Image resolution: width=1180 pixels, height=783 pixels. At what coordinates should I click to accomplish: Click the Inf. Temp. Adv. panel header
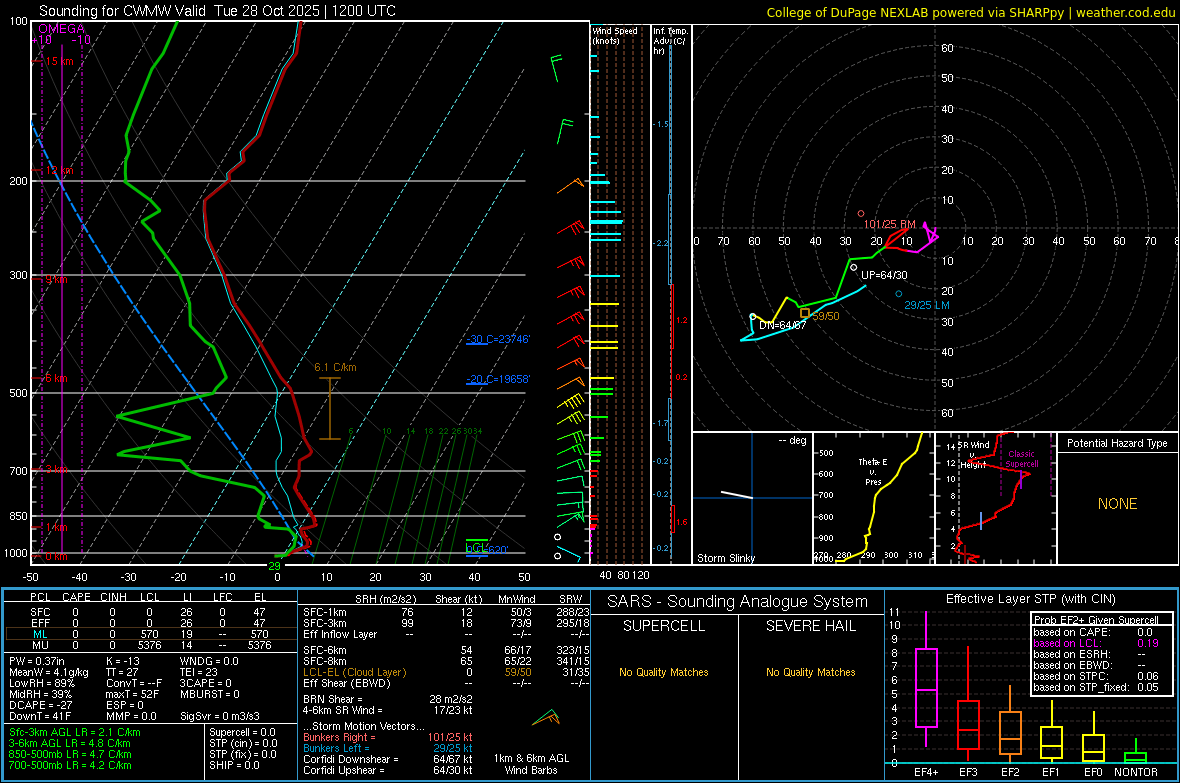[x=670, y=41]
